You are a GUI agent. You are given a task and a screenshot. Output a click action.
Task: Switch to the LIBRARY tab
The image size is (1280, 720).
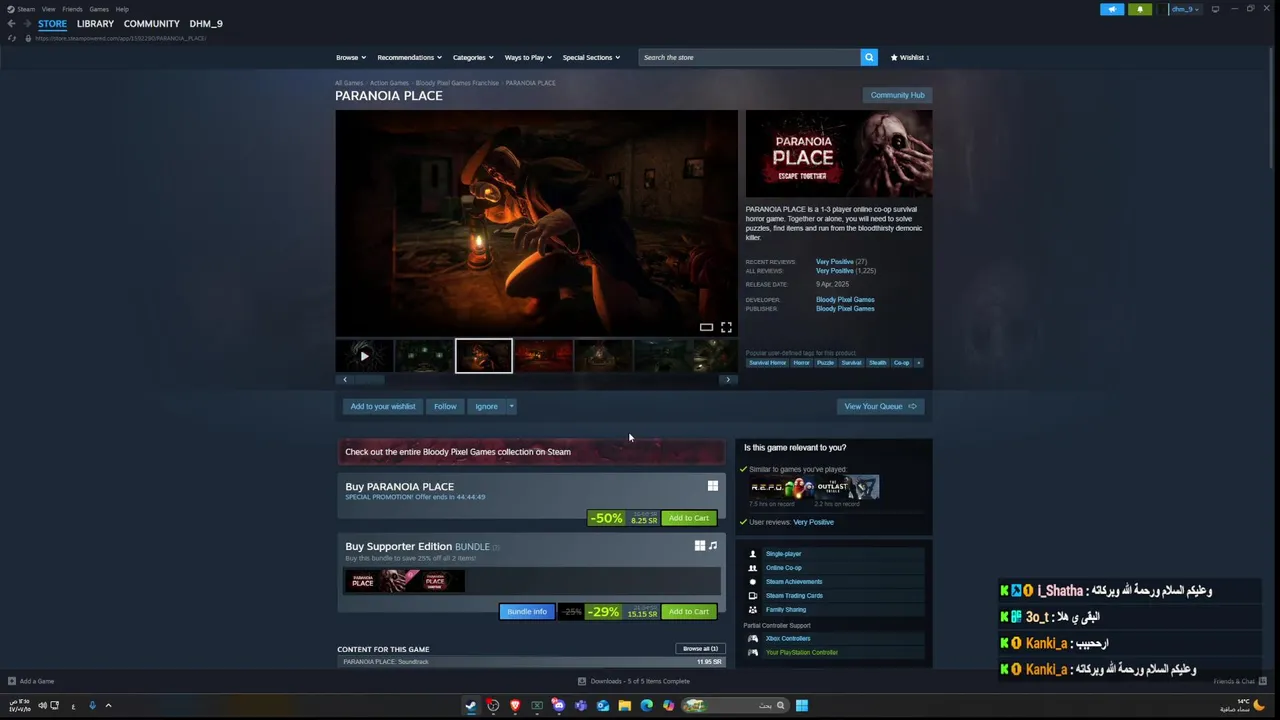pos(95,24)
